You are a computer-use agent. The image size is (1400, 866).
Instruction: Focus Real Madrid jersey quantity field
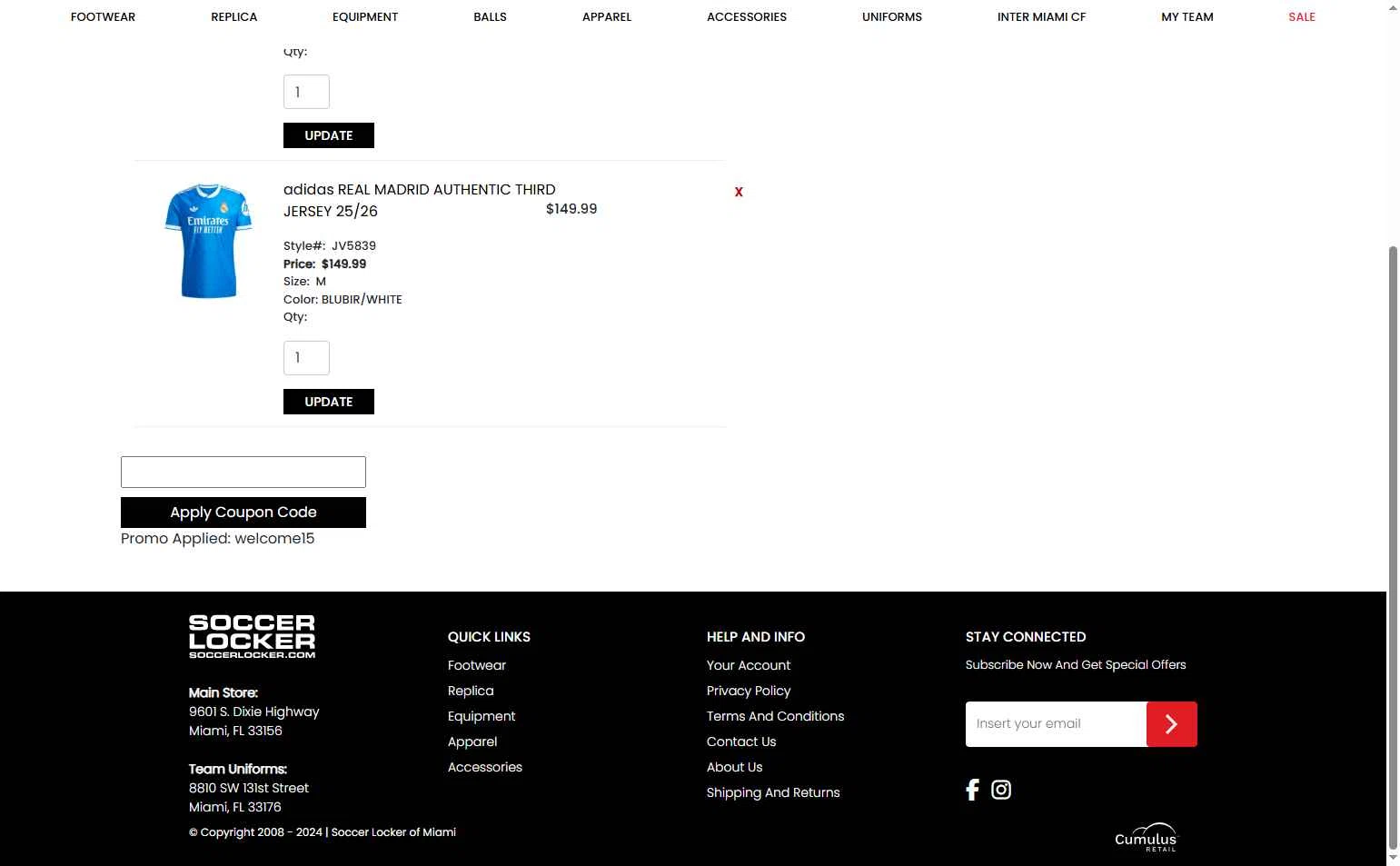click(x=306, y=358)
